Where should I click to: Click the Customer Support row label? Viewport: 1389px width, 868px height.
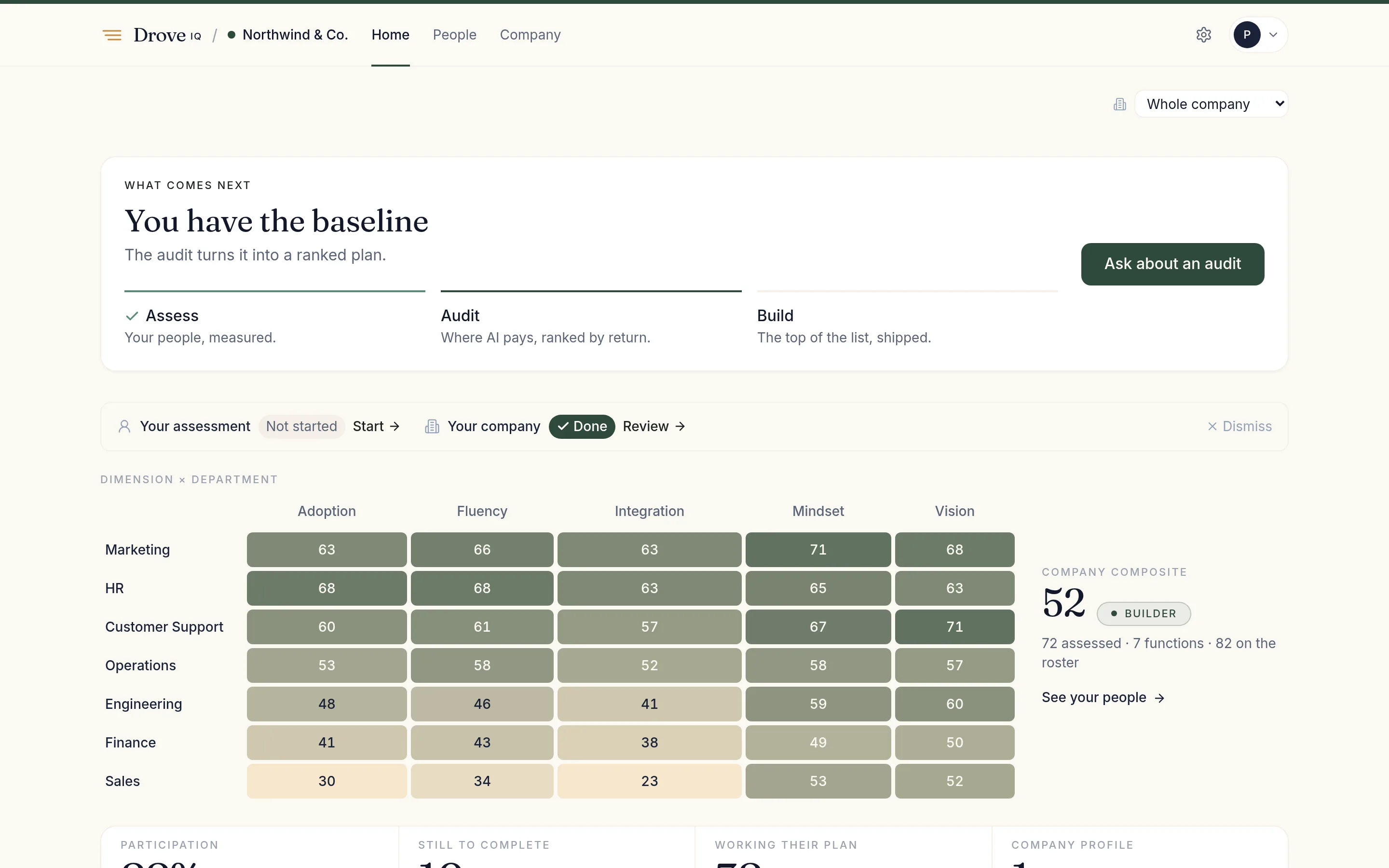point(164,627)
